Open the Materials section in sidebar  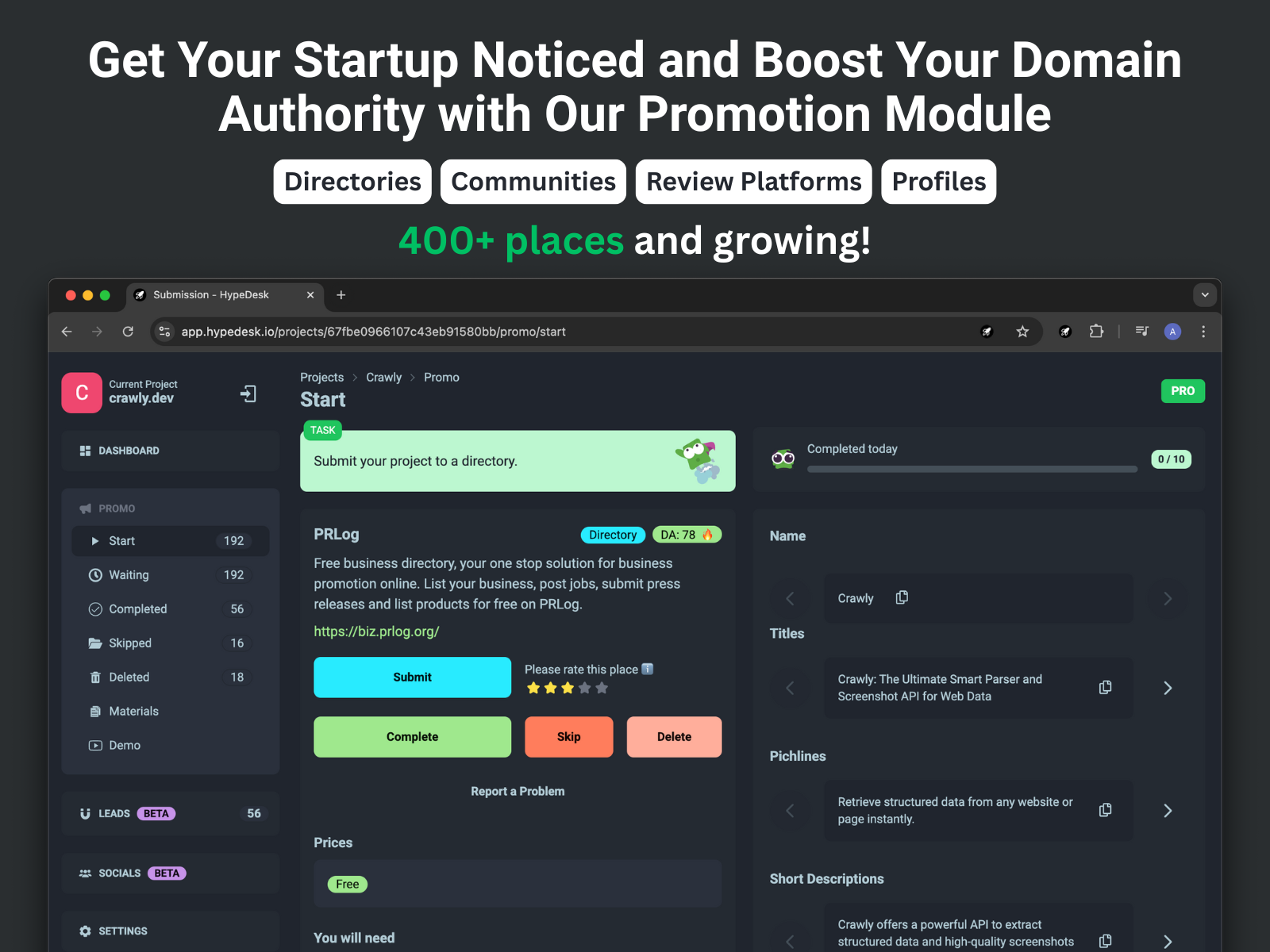click(x=133, y=712)
